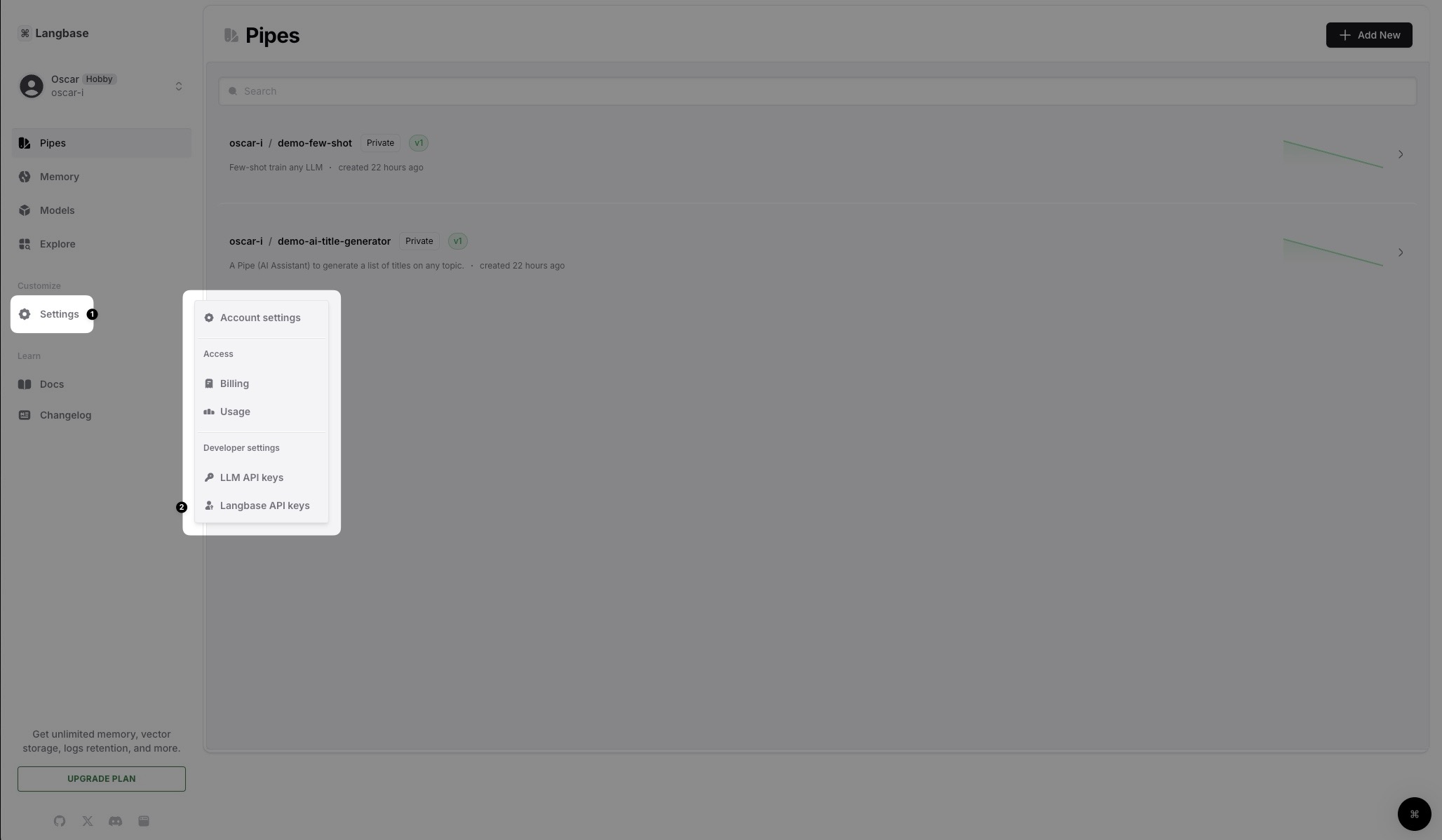Image resolution: width=1442 pixels, height=840 pixels.
Task: Click LLM API keys menu item
Action: (251, 477)
